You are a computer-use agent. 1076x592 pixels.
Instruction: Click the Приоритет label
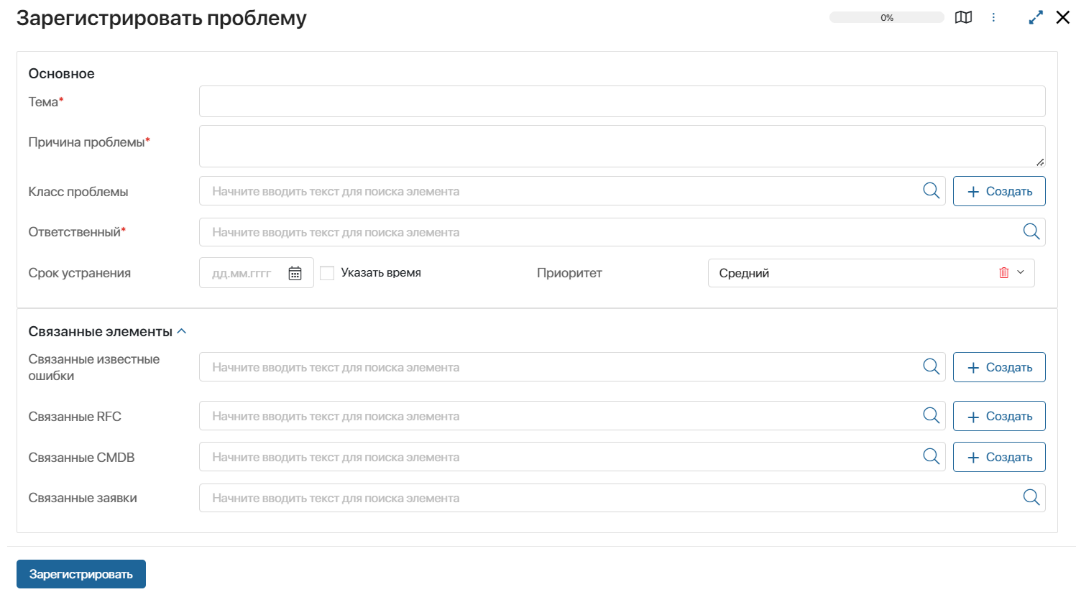pos(569,273)
